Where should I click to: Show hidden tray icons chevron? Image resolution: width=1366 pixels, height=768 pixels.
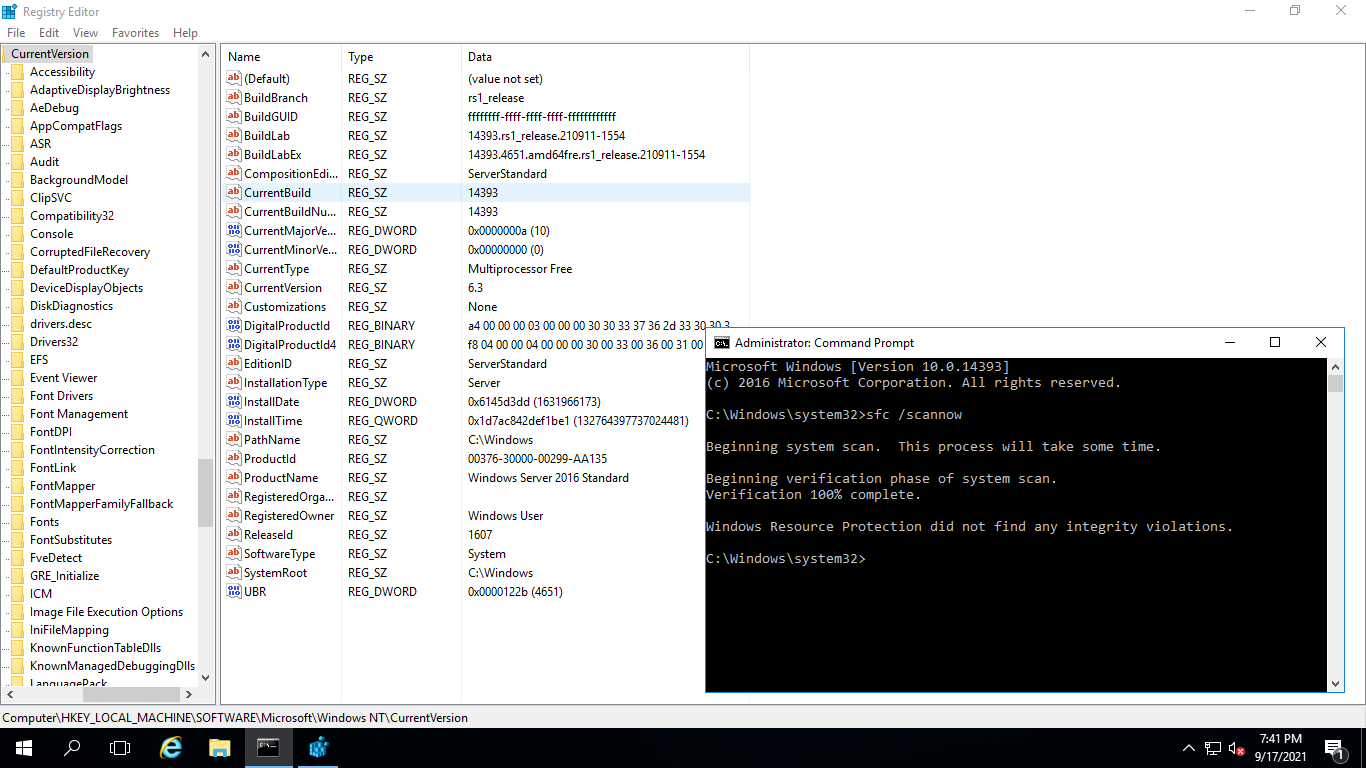(x=1189, y=748)
